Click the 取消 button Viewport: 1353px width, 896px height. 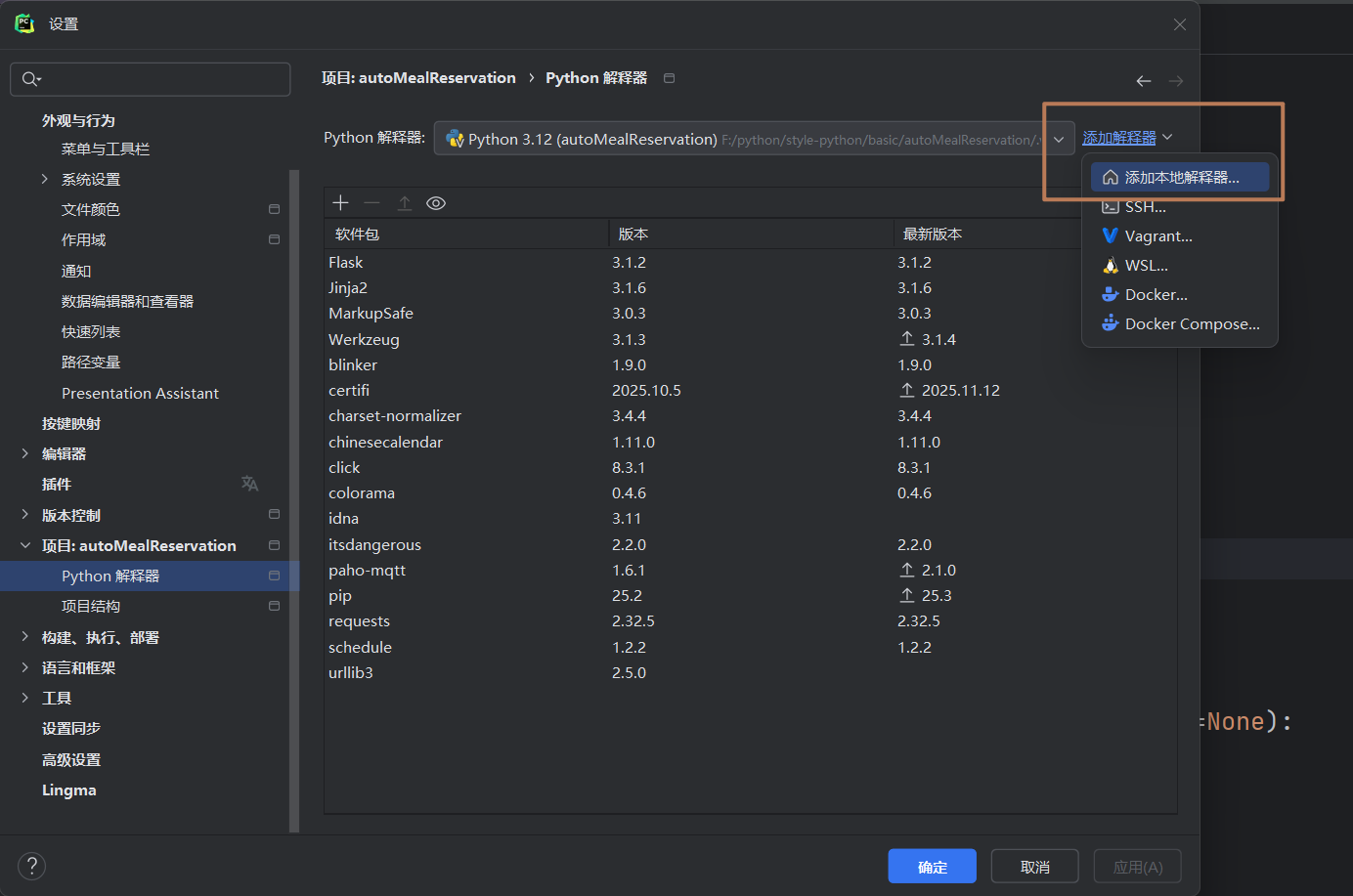tap(1034, 867)
